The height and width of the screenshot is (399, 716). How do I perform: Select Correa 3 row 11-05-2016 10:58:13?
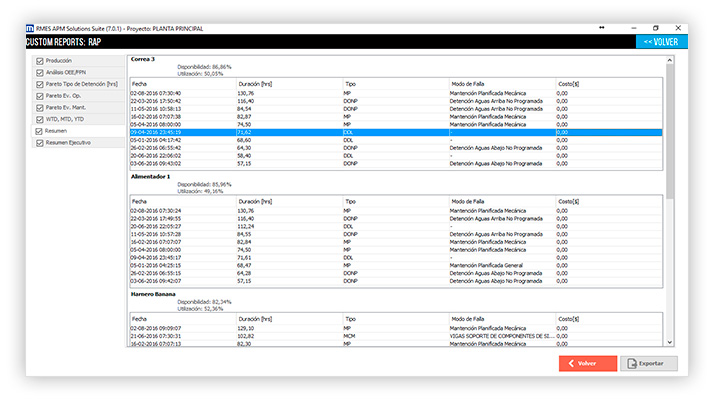tap(396, 109)
